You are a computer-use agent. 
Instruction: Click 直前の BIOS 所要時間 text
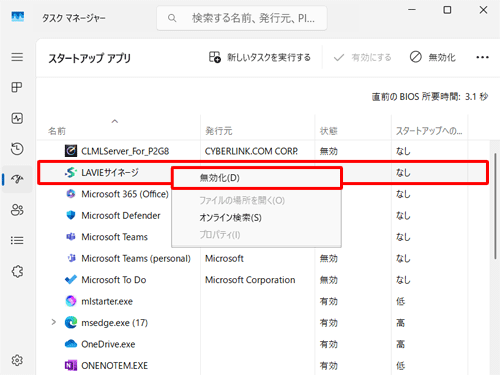coord(430,97)
